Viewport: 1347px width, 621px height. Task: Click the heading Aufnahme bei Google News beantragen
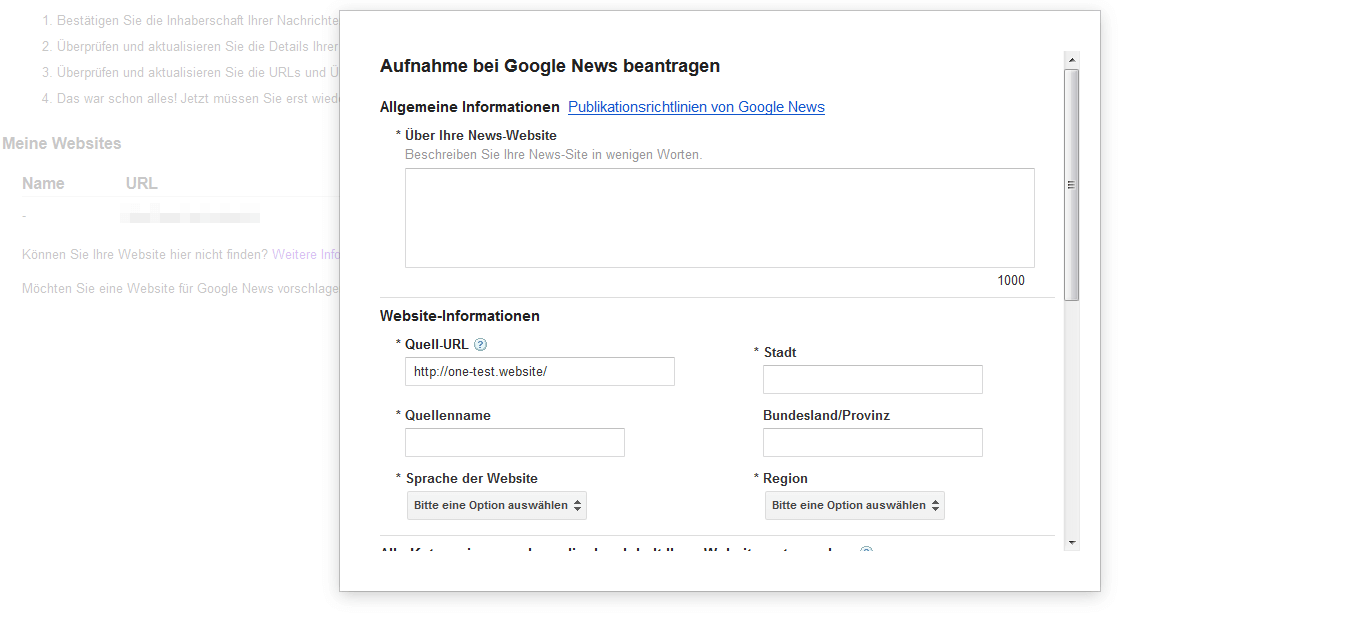pyautogui.click(x=550, y=66)
